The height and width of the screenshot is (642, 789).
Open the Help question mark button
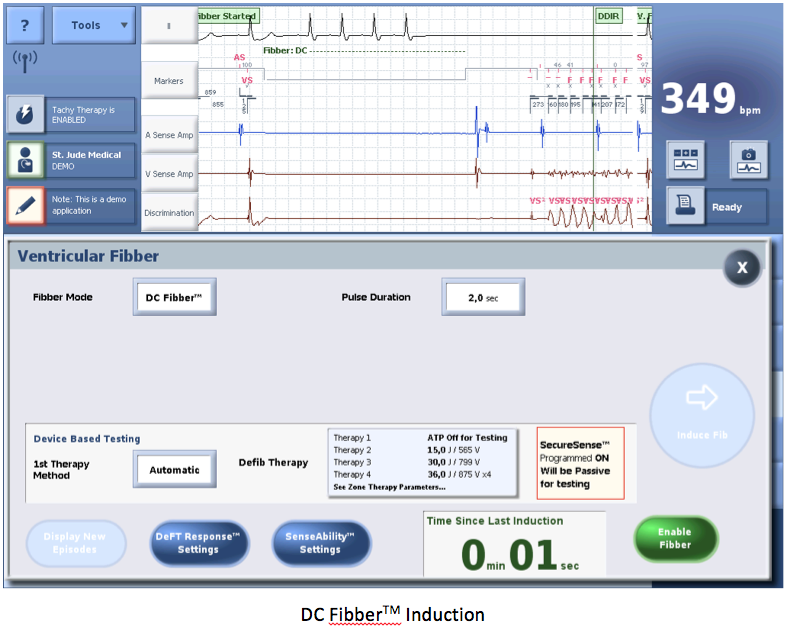24,24
